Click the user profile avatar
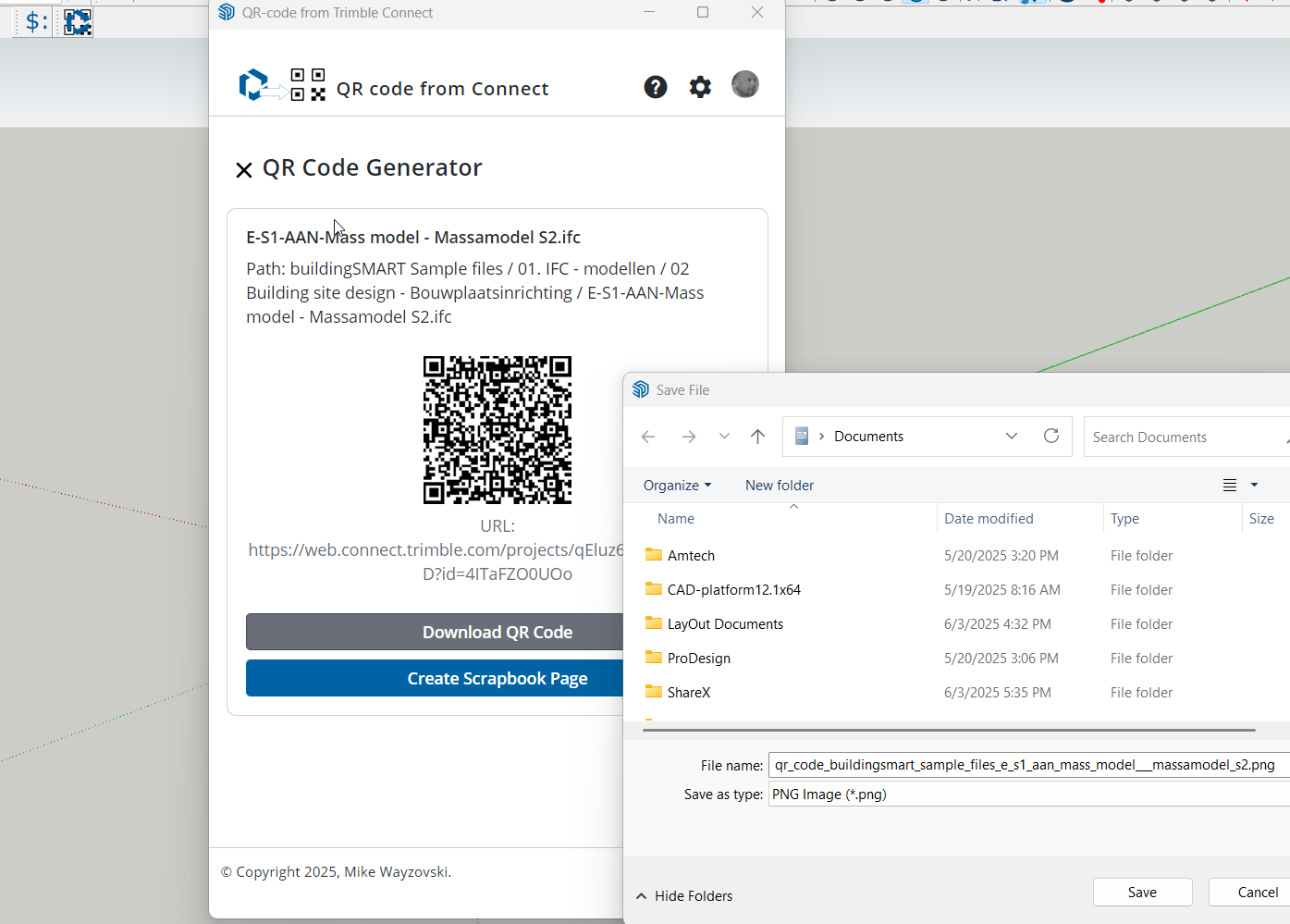This screenshot has width=1290, height=924. coord(744,85)
